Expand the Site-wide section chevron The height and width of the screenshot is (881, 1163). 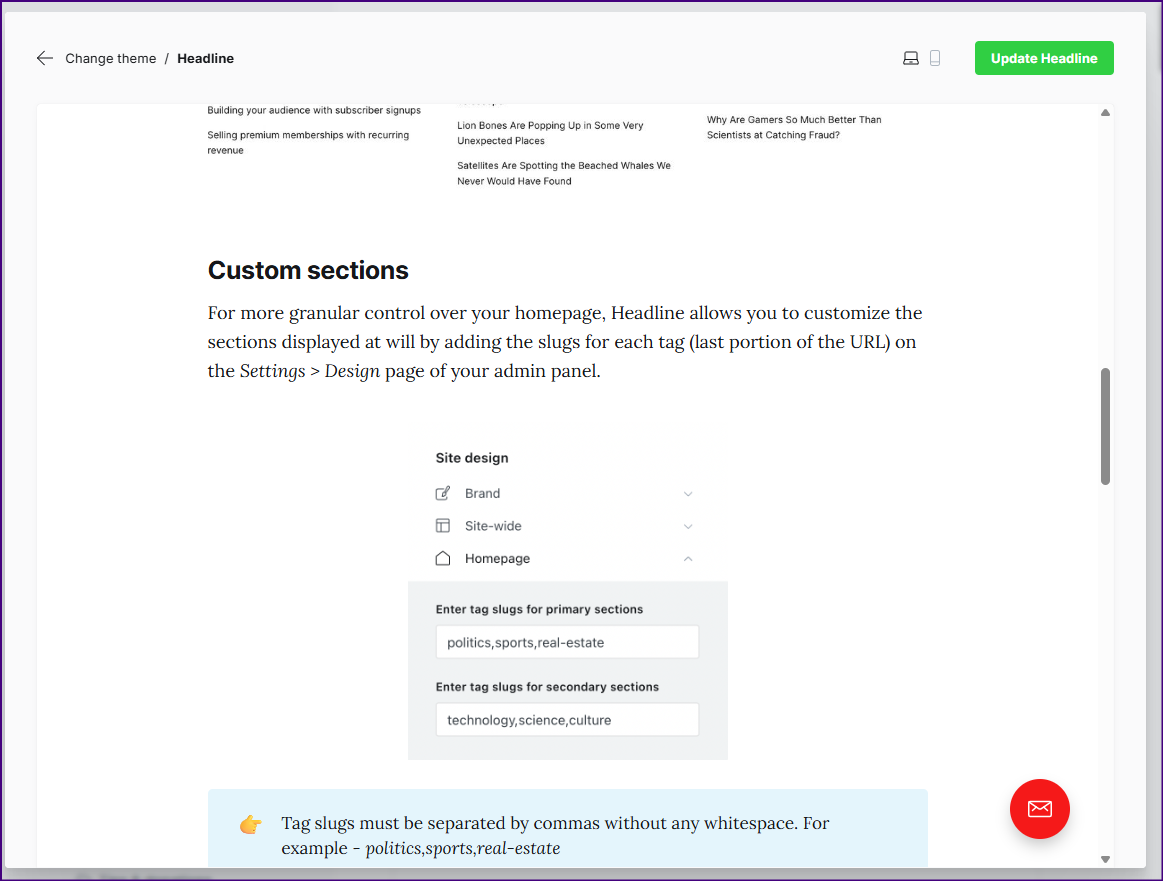point(688,526)
